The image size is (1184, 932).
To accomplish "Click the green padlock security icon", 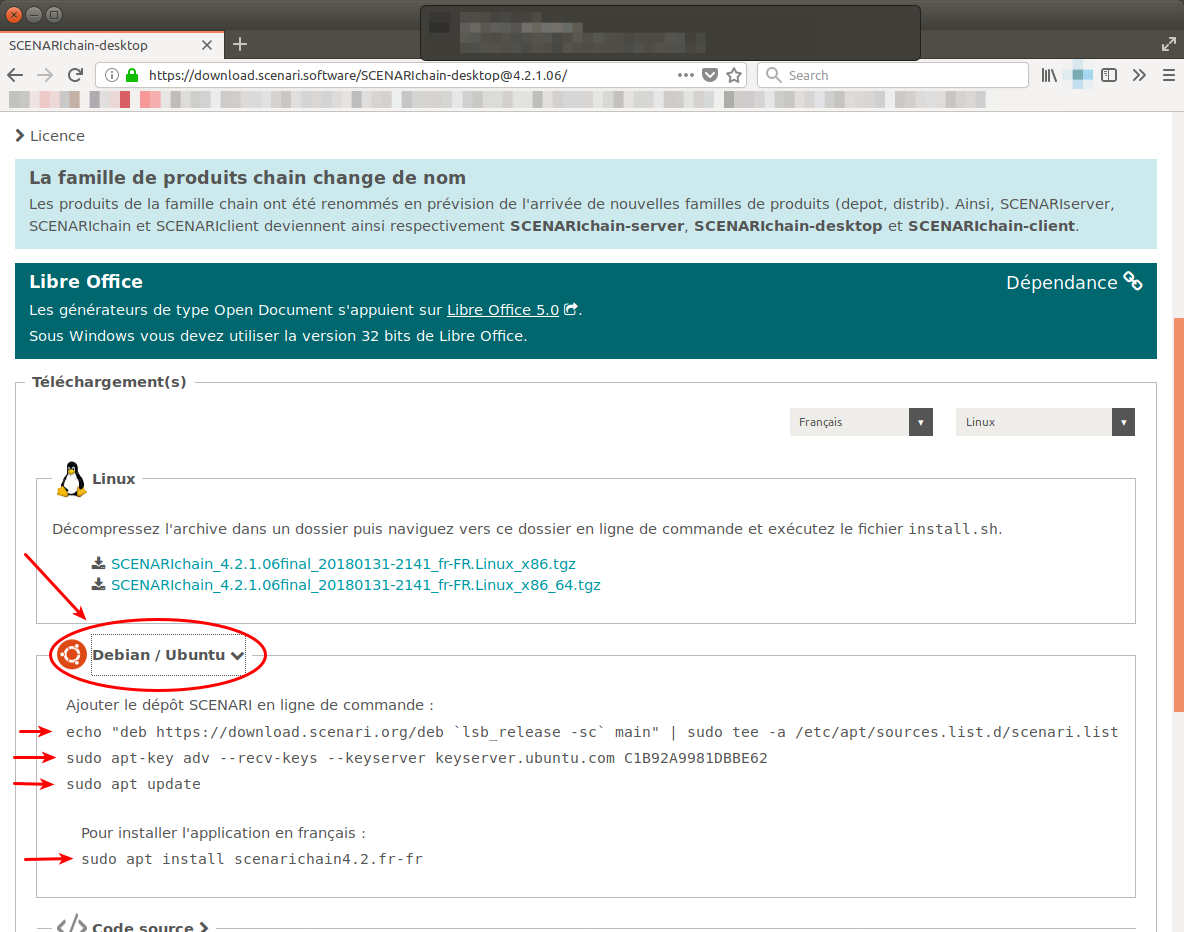I will click(x=132, y=75).
